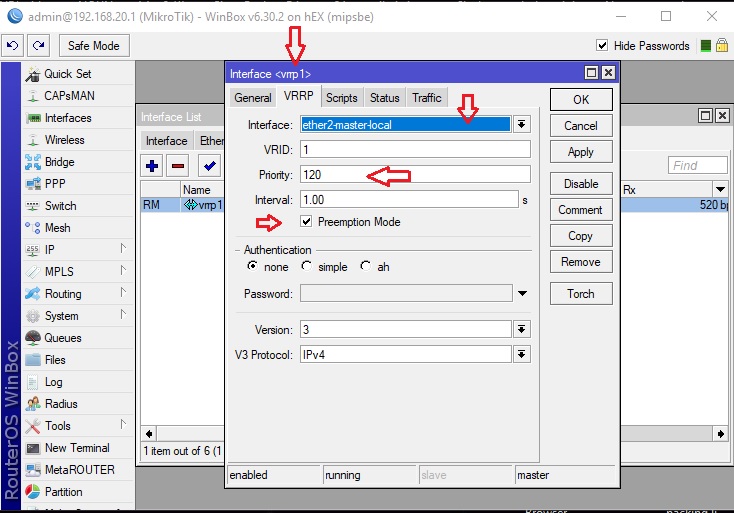Open the Tools menu icon
Viewport: 734px width, 513px height.
pos(33,426)
